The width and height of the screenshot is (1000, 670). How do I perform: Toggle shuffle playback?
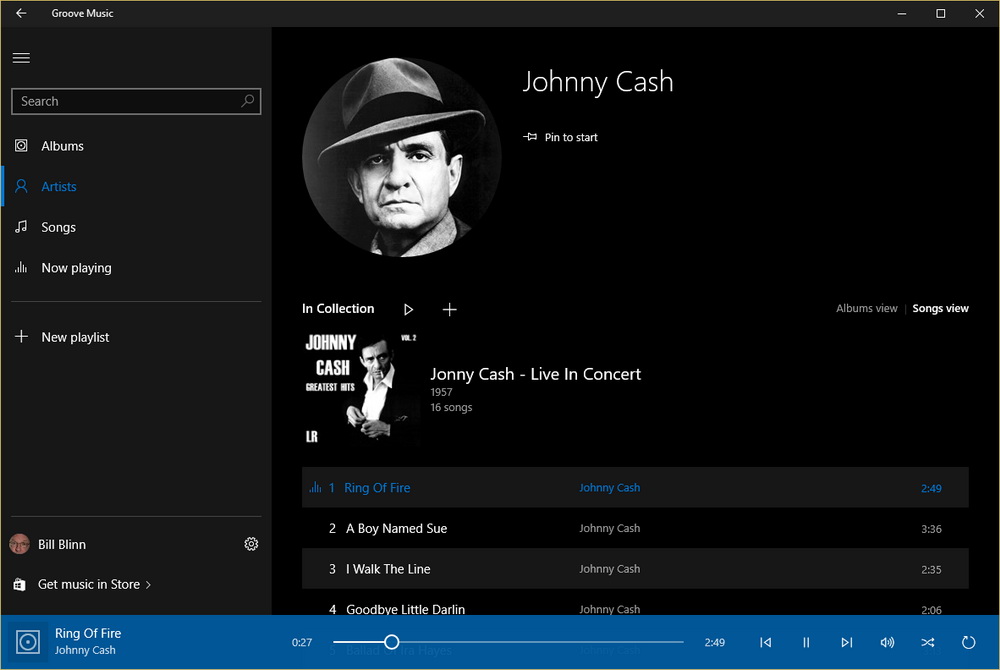[928, 642]
